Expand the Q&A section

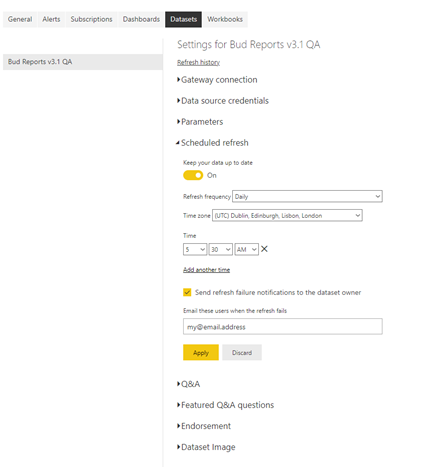pos(188,384)
